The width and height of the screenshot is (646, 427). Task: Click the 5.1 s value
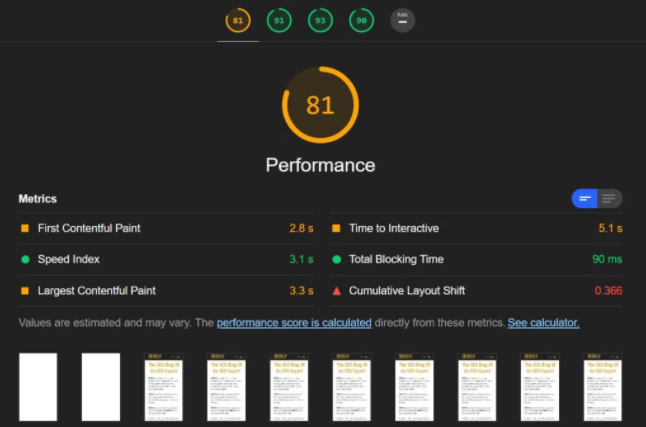point(610,228)
